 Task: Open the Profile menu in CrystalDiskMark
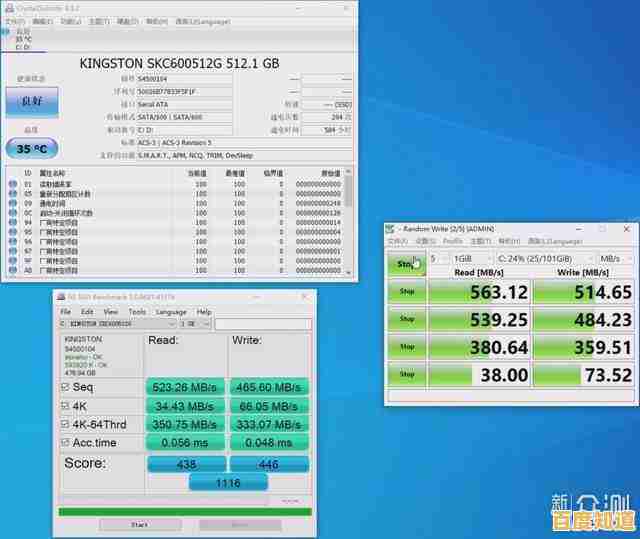pyautogui.click(x=453, y=241)
